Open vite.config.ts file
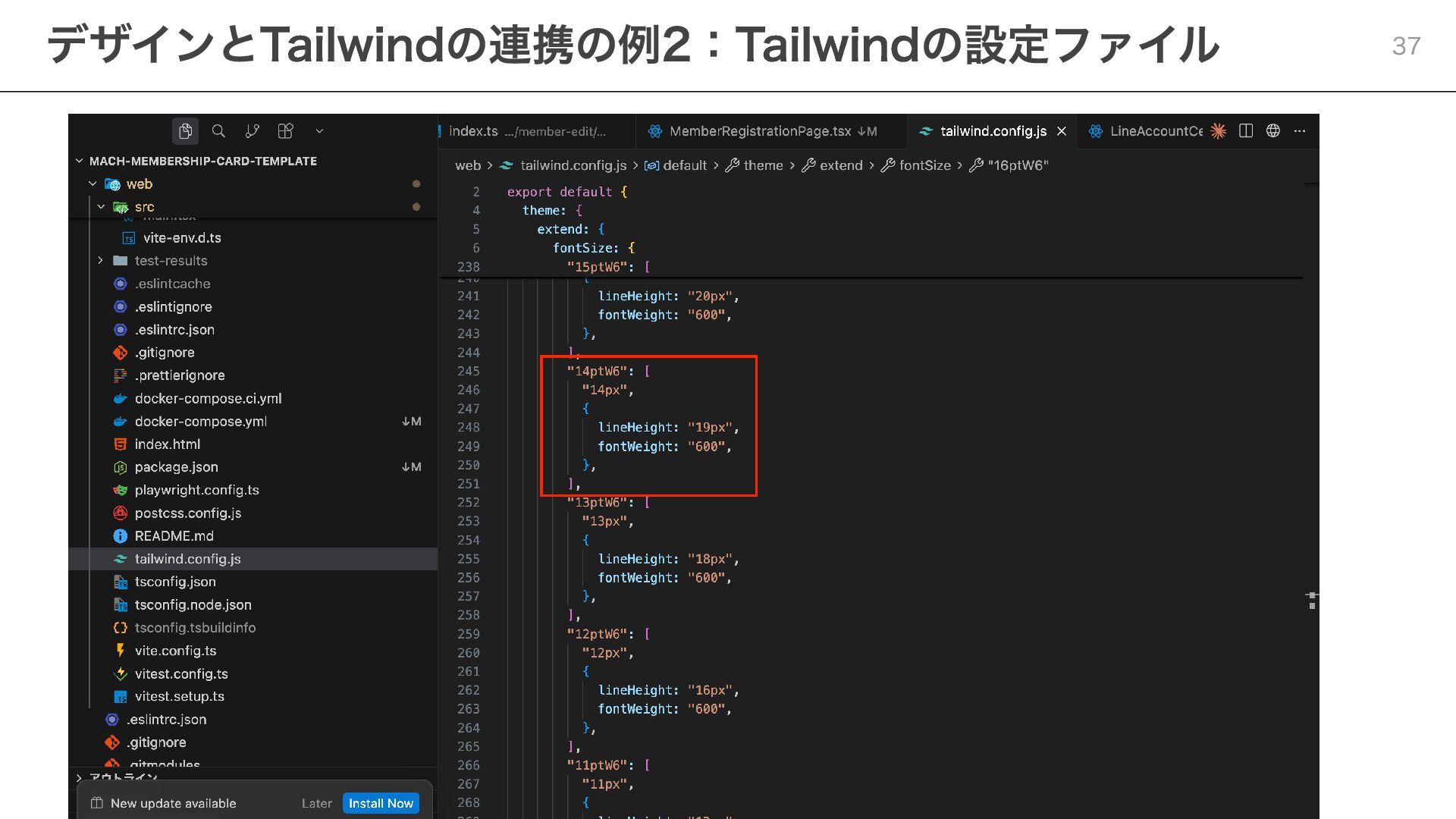 click(x=175, y=651)
